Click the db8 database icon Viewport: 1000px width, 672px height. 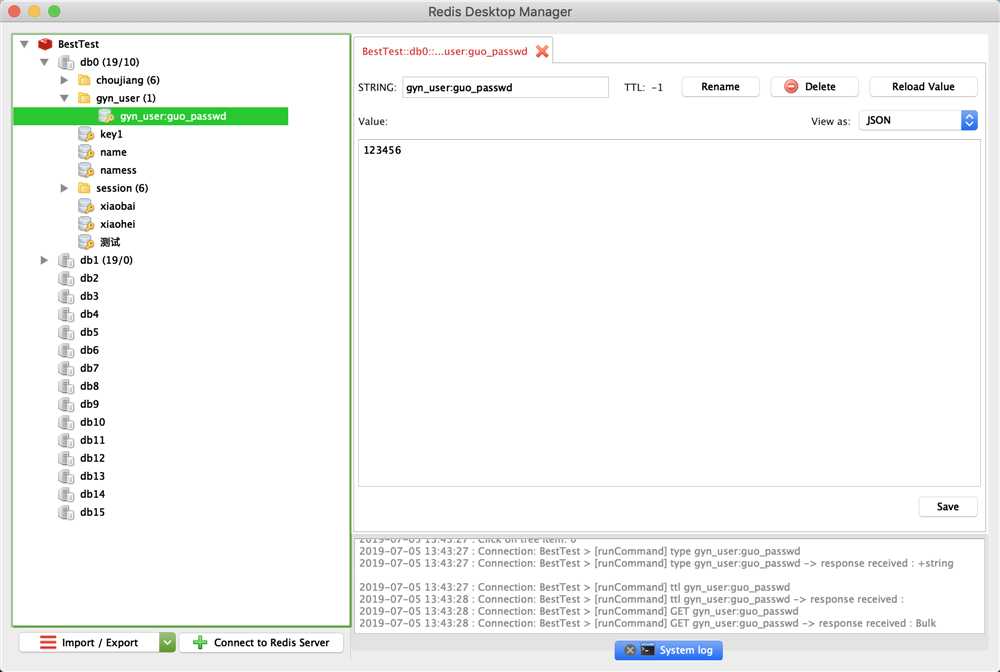[x=66, y=386]
